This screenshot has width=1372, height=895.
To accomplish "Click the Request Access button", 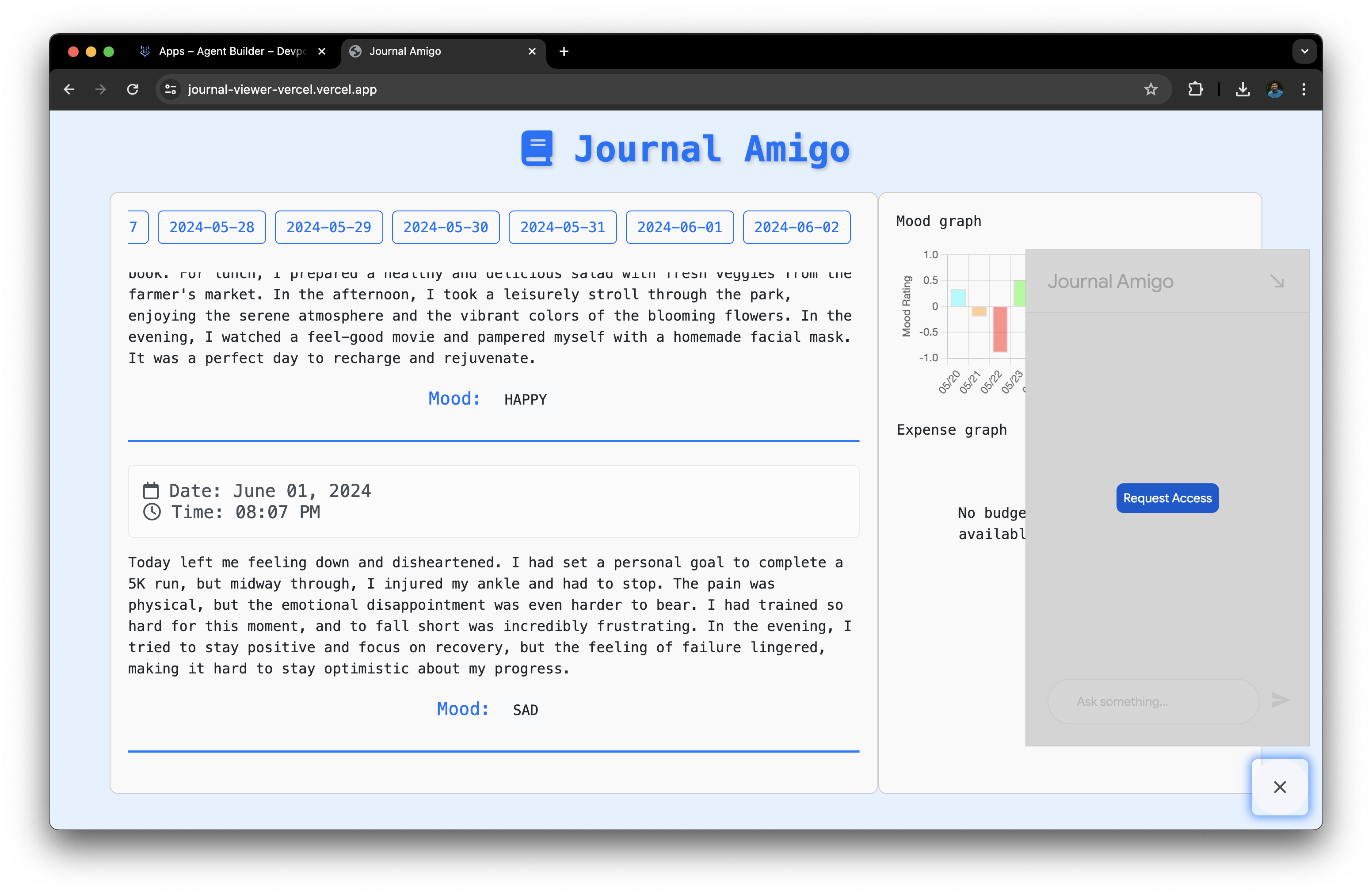I will click(x=1167, y=497).
